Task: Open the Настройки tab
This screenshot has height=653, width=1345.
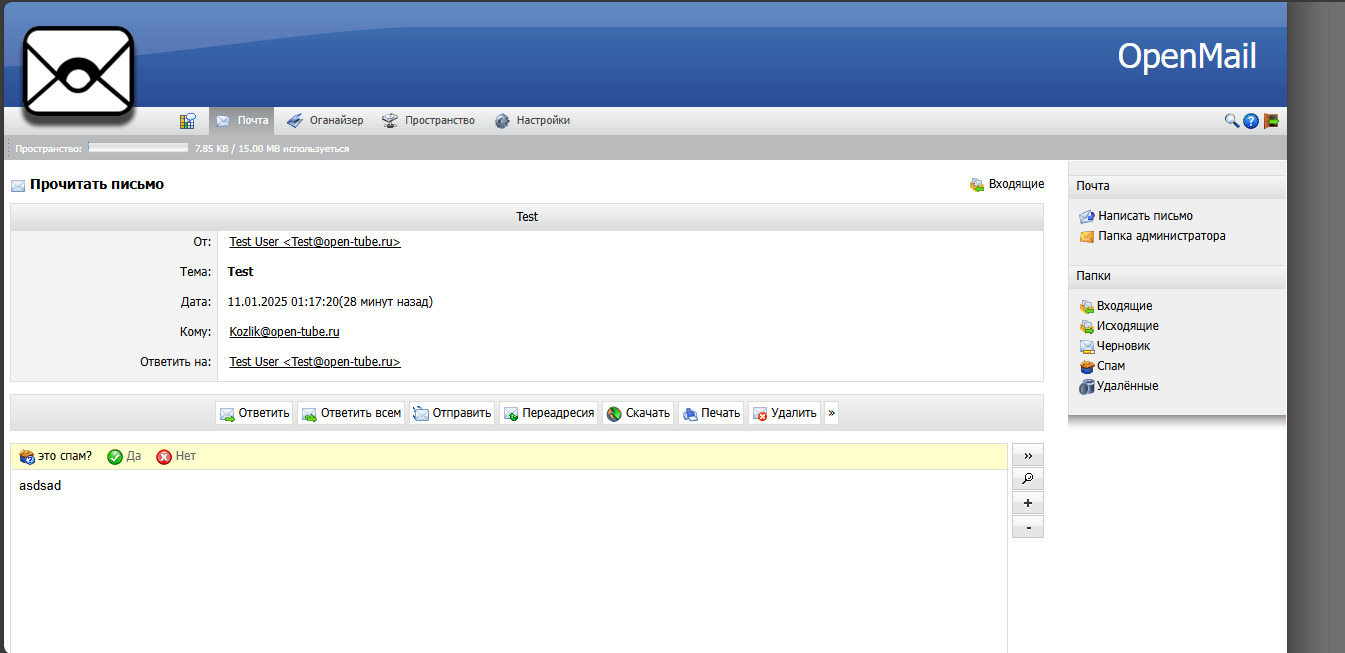Action: click(x=532, y=121)
